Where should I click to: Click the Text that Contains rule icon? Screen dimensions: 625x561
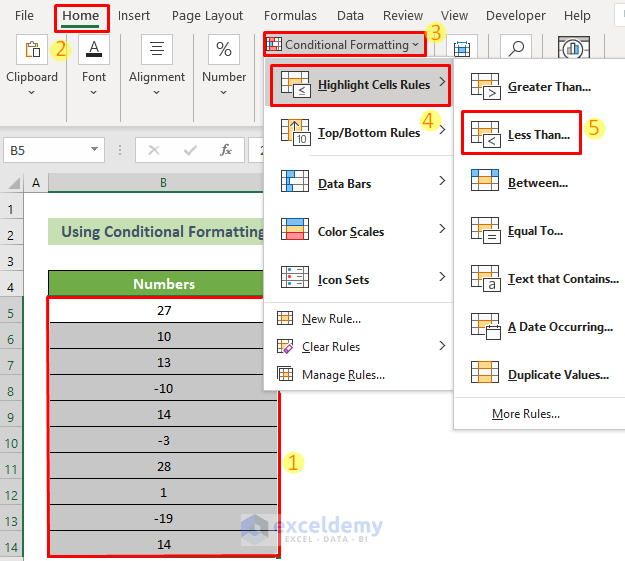click(x=485, y=278)
